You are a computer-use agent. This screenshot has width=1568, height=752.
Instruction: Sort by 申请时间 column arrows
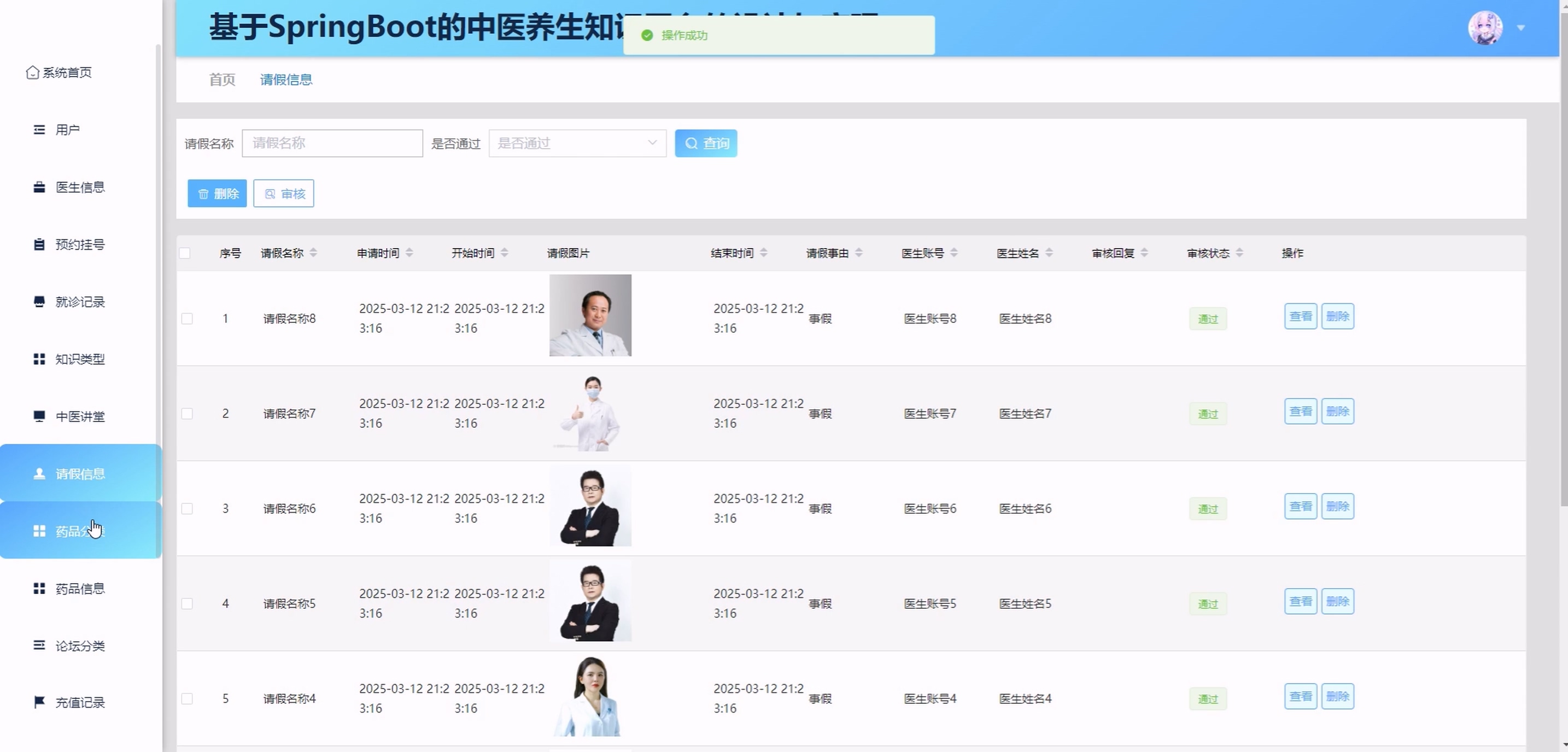(409, 253)
